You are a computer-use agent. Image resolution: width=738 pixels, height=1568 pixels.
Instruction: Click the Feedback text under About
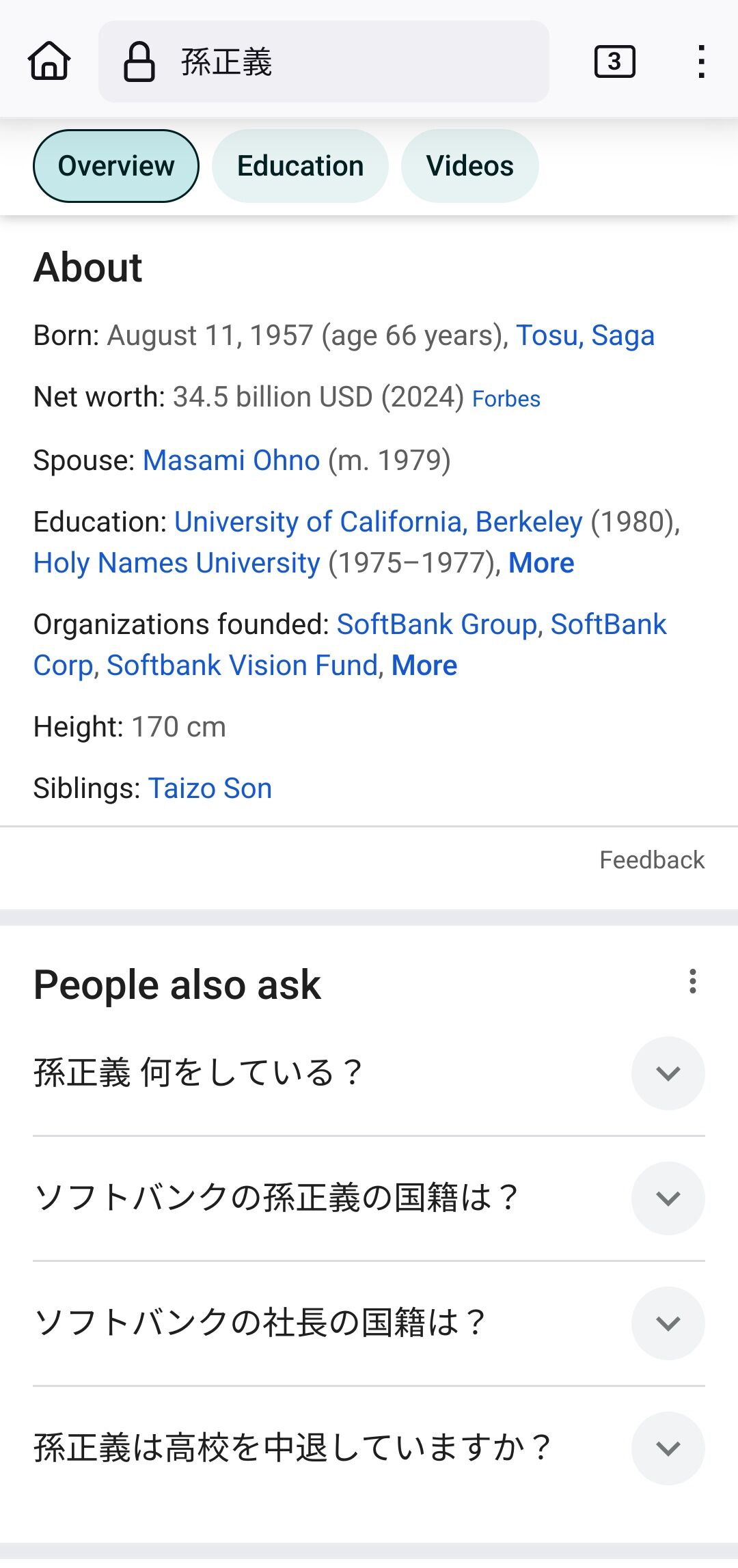point(651,860)
